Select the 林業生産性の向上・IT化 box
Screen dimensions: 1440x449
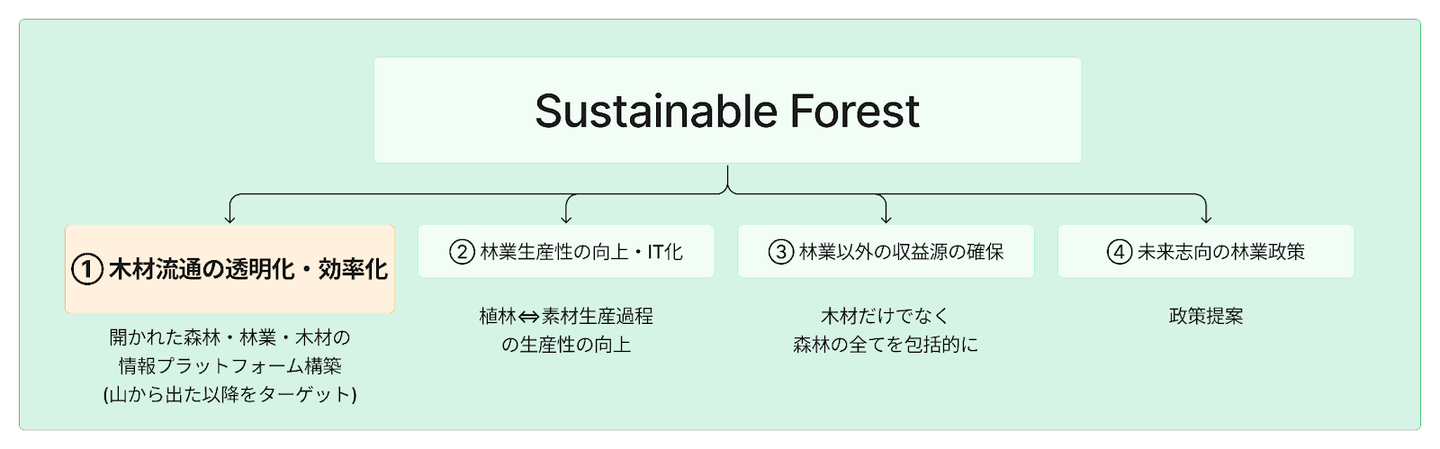[566, 251]
